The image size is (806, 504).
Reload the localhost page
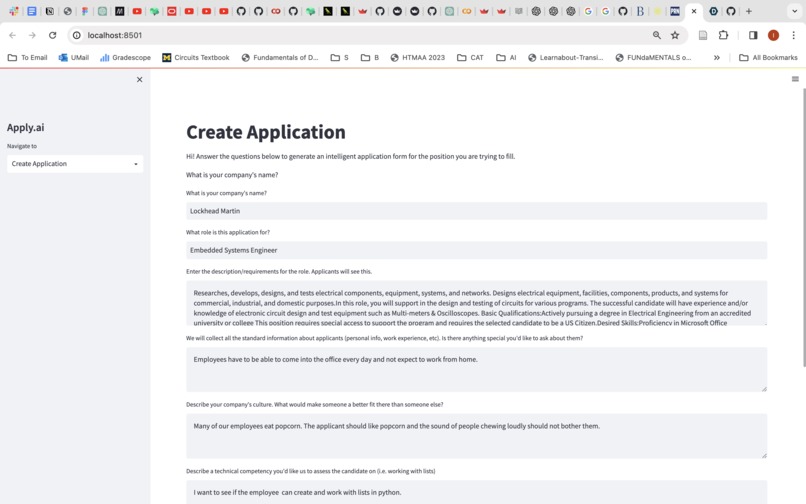pos(52,35)
